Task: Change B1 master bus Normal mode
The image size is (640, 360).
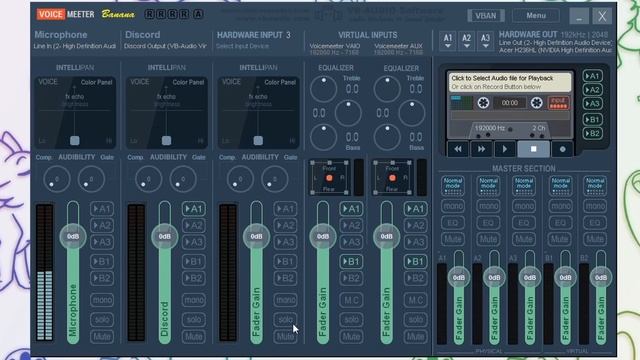Action: 560,185
